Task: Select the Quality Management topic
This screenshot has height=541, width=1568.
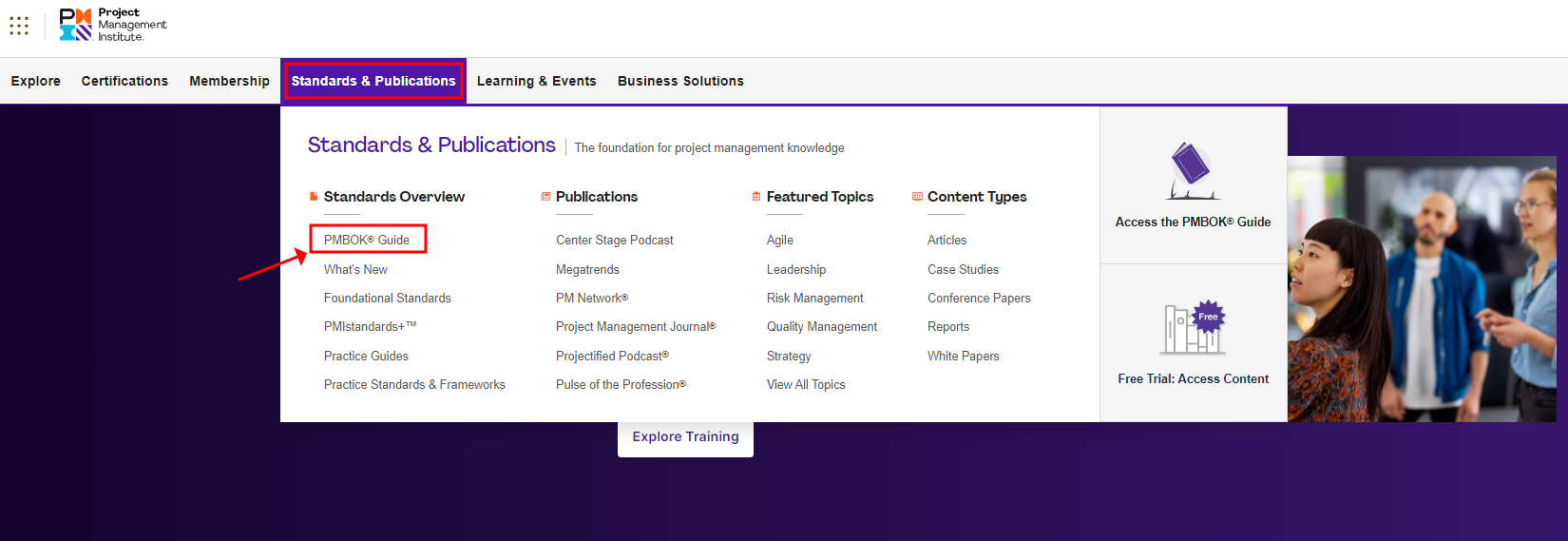Action: pos(822,327)
